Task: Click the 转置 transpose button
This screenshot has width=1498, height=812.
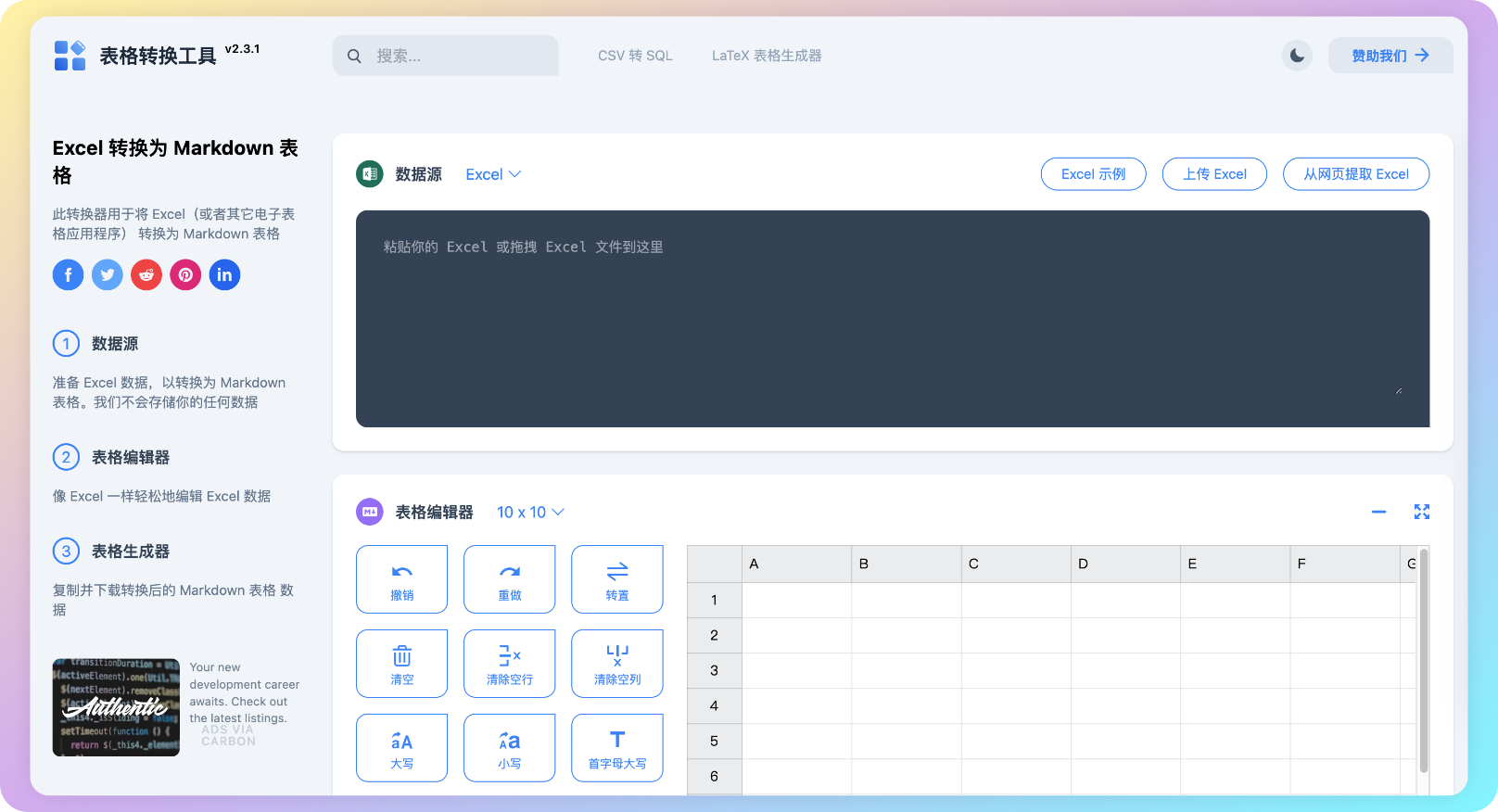Action: point(617,579)
